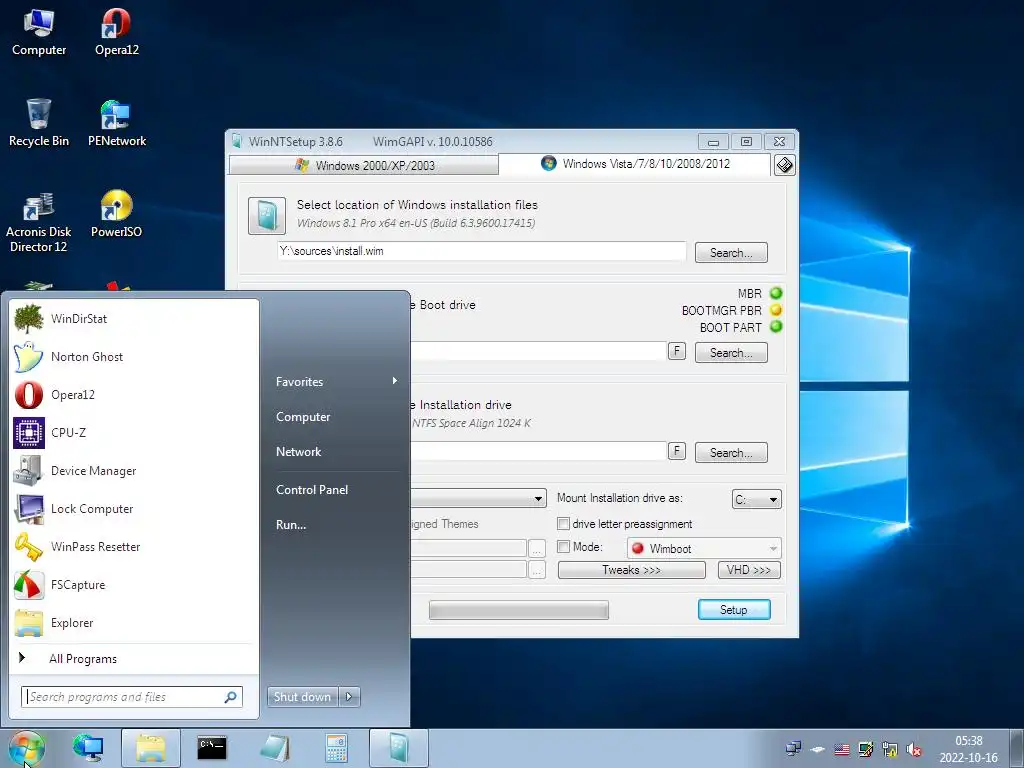Click Search button for Installation drive
Image resolution: width=1024 pixels, height=768 pixels.
731,453
